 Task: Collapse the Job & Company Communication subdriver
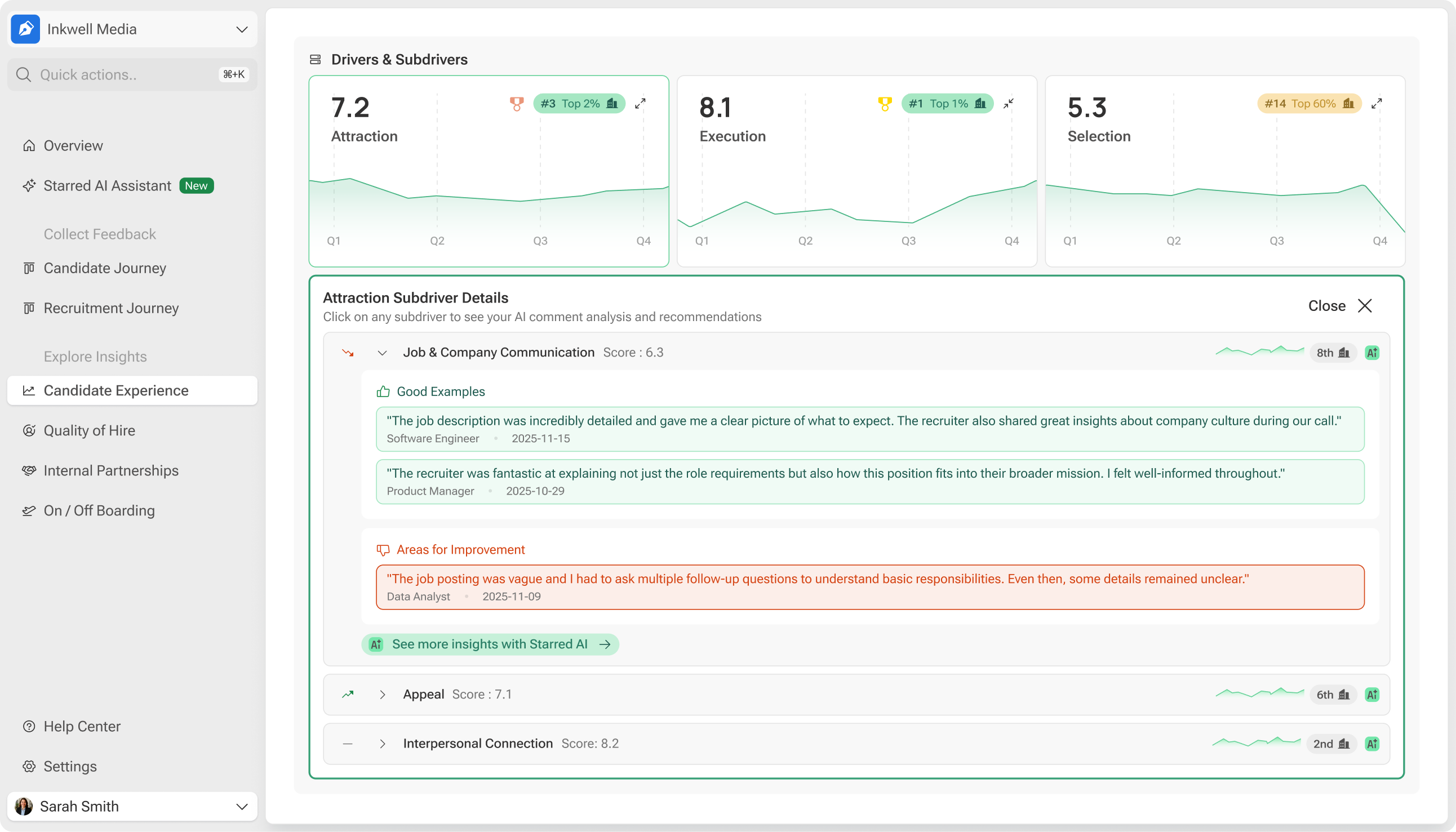click(382, 353)
